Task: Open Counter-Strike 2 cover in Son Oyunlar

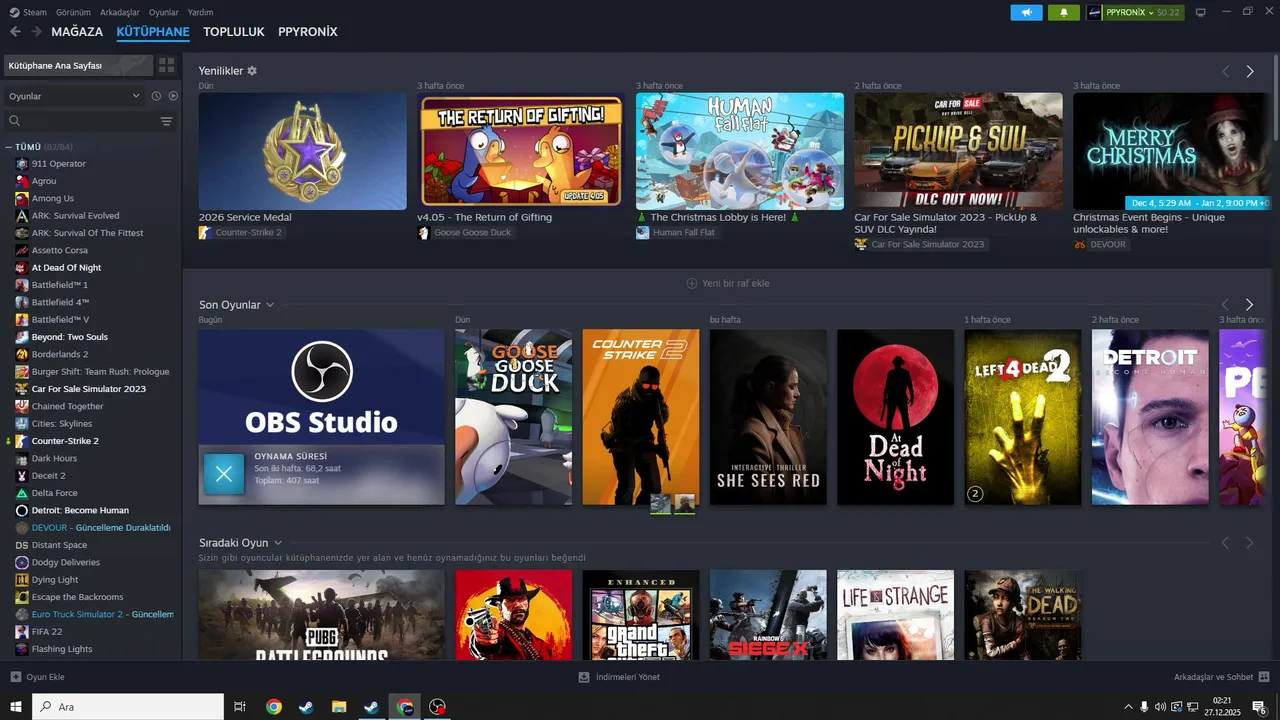Action: click(641, 417)
